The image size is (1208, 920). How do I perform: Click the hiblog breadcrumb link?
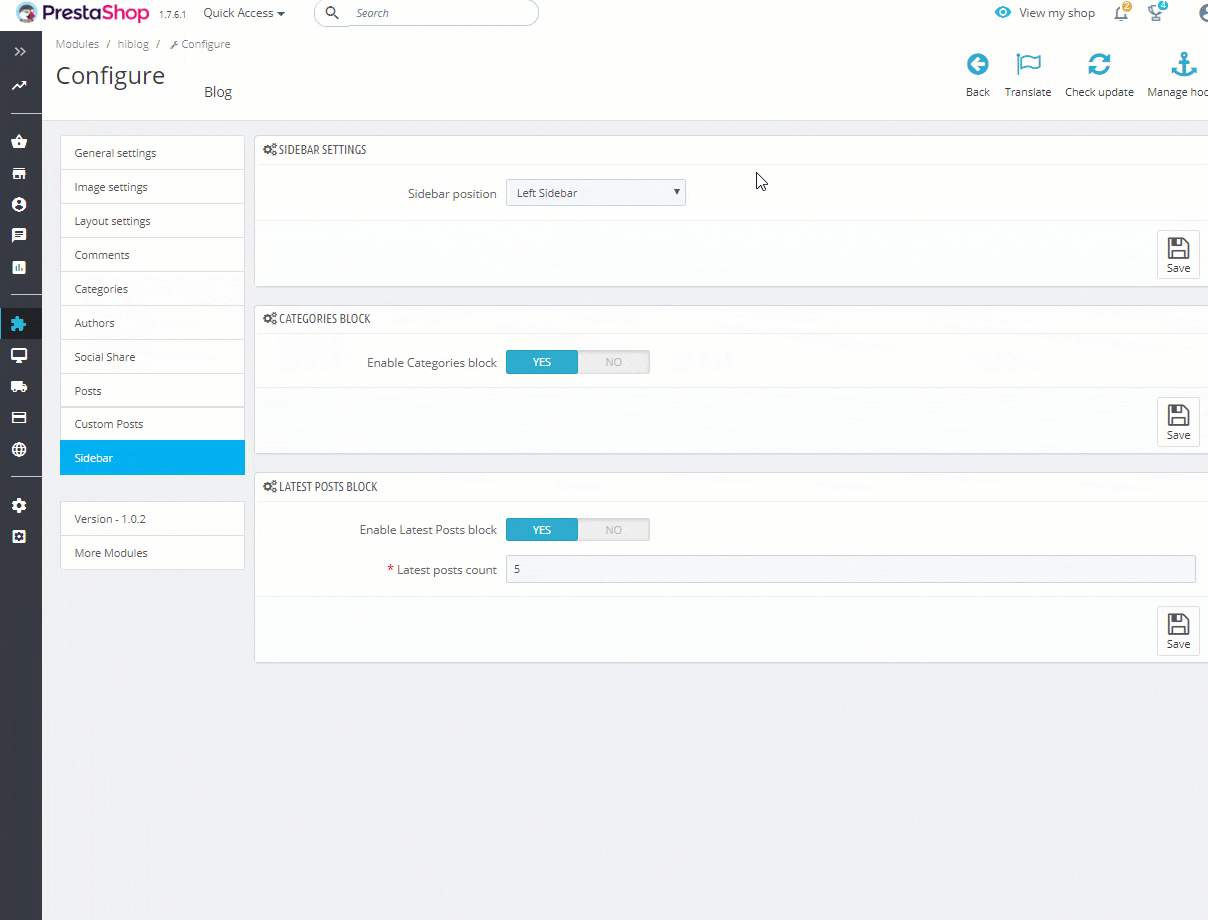133,44
